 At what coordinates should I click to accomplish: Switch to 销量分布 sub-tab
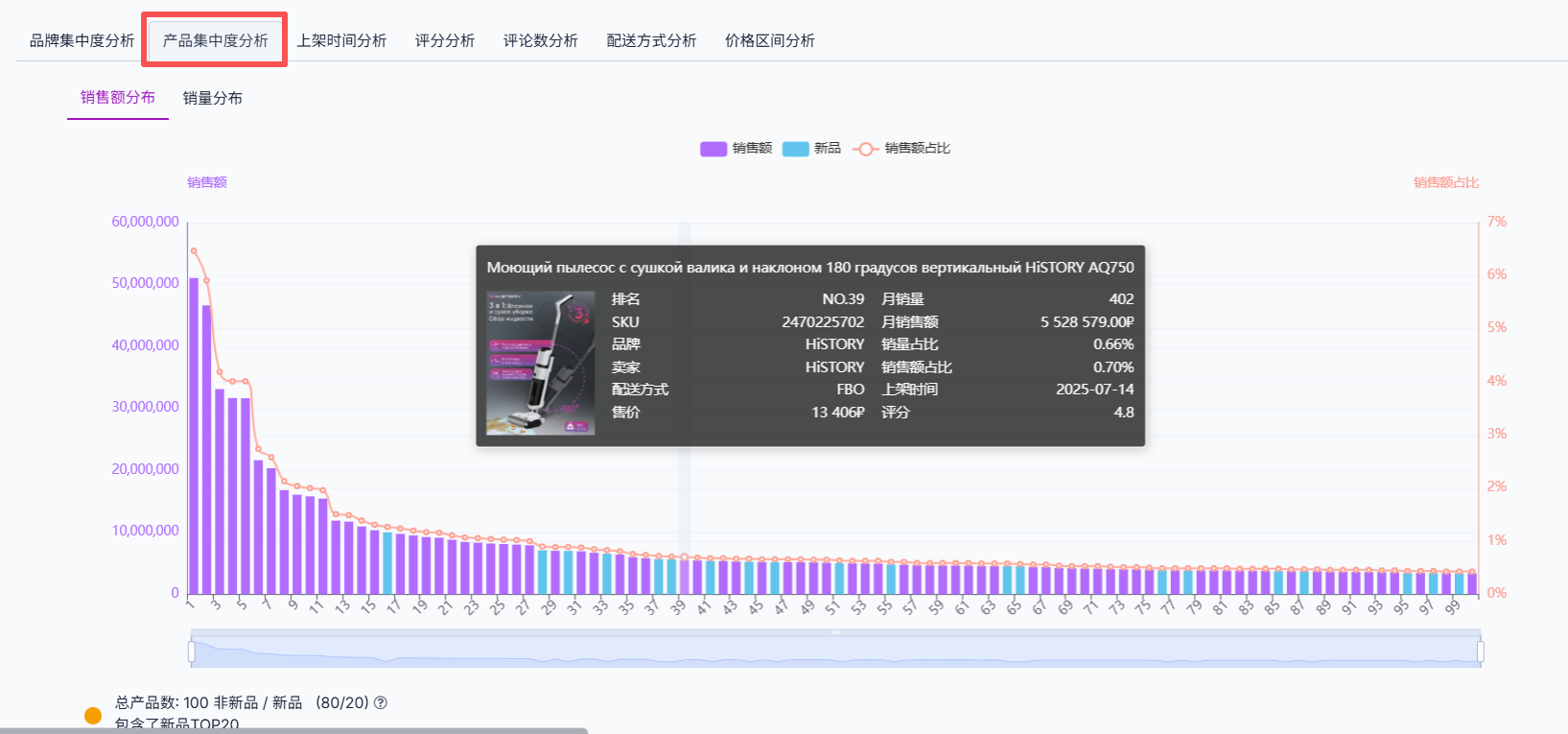coord(213,98)
